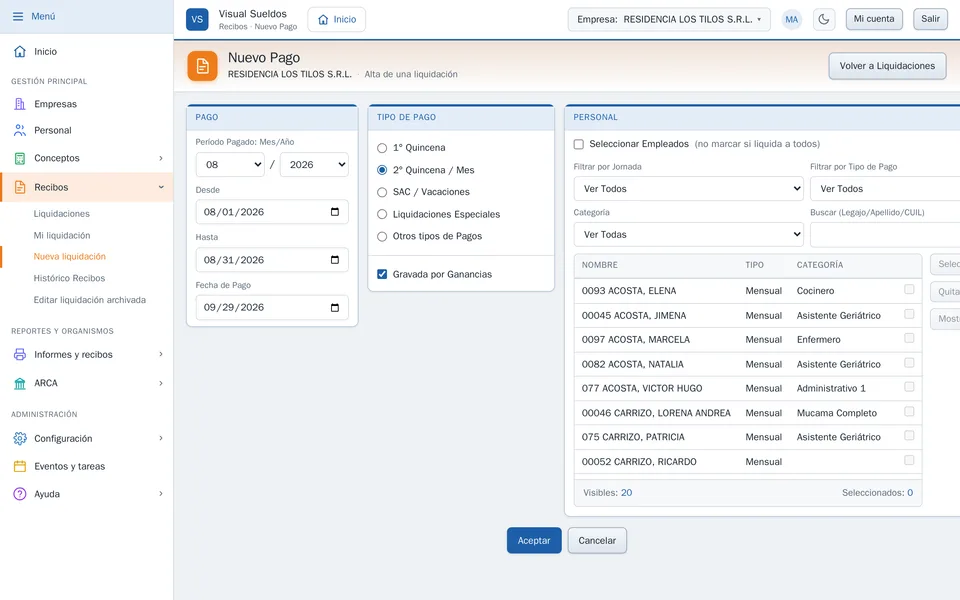
Task: Toggle dark mode moon icon
Action: click(824, 19)
